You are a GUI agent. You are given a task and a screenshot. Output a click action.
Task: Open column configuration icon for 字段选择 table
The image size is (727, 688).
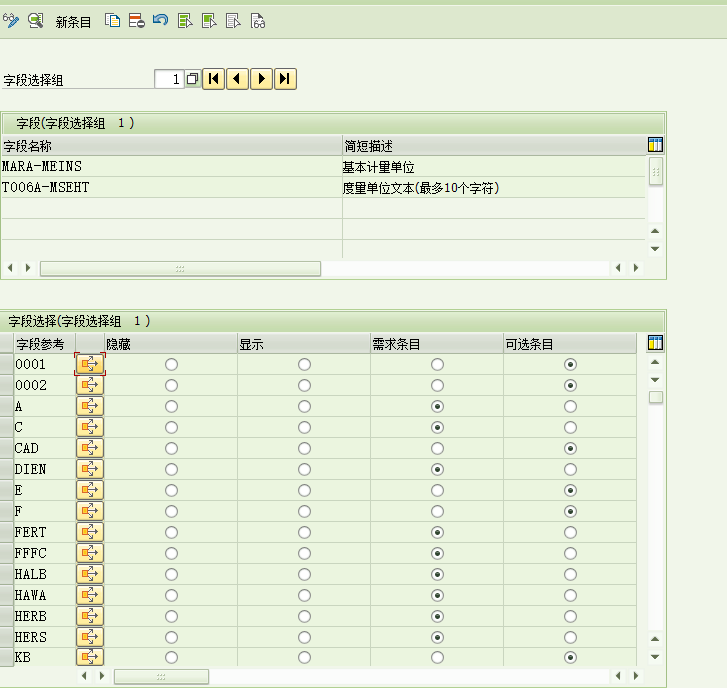point(656,343)
